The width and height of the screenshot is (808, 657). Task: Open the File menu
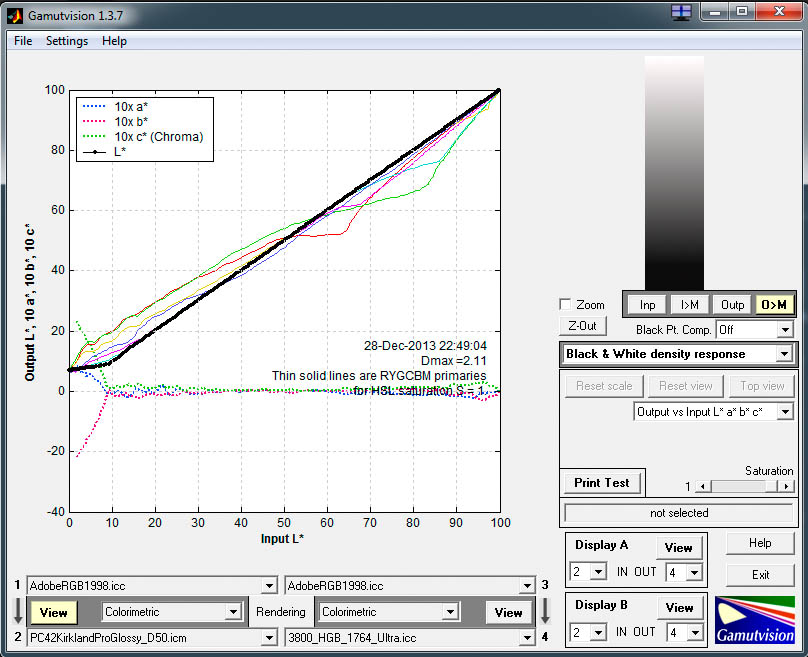click(23, 41)
